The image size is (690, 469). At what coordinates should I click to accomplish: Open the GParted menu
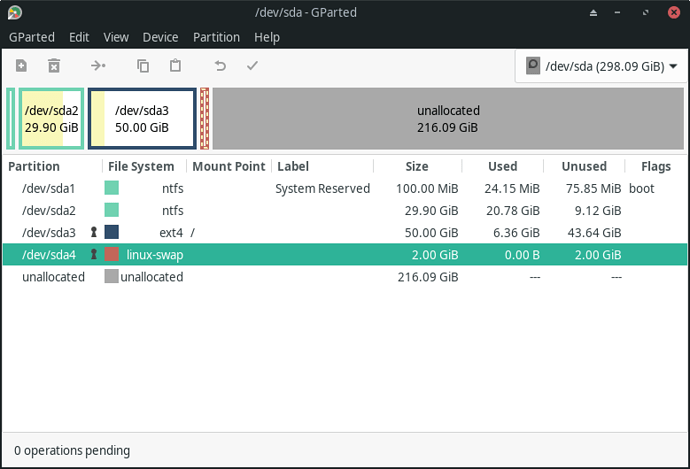pos(32,37)
